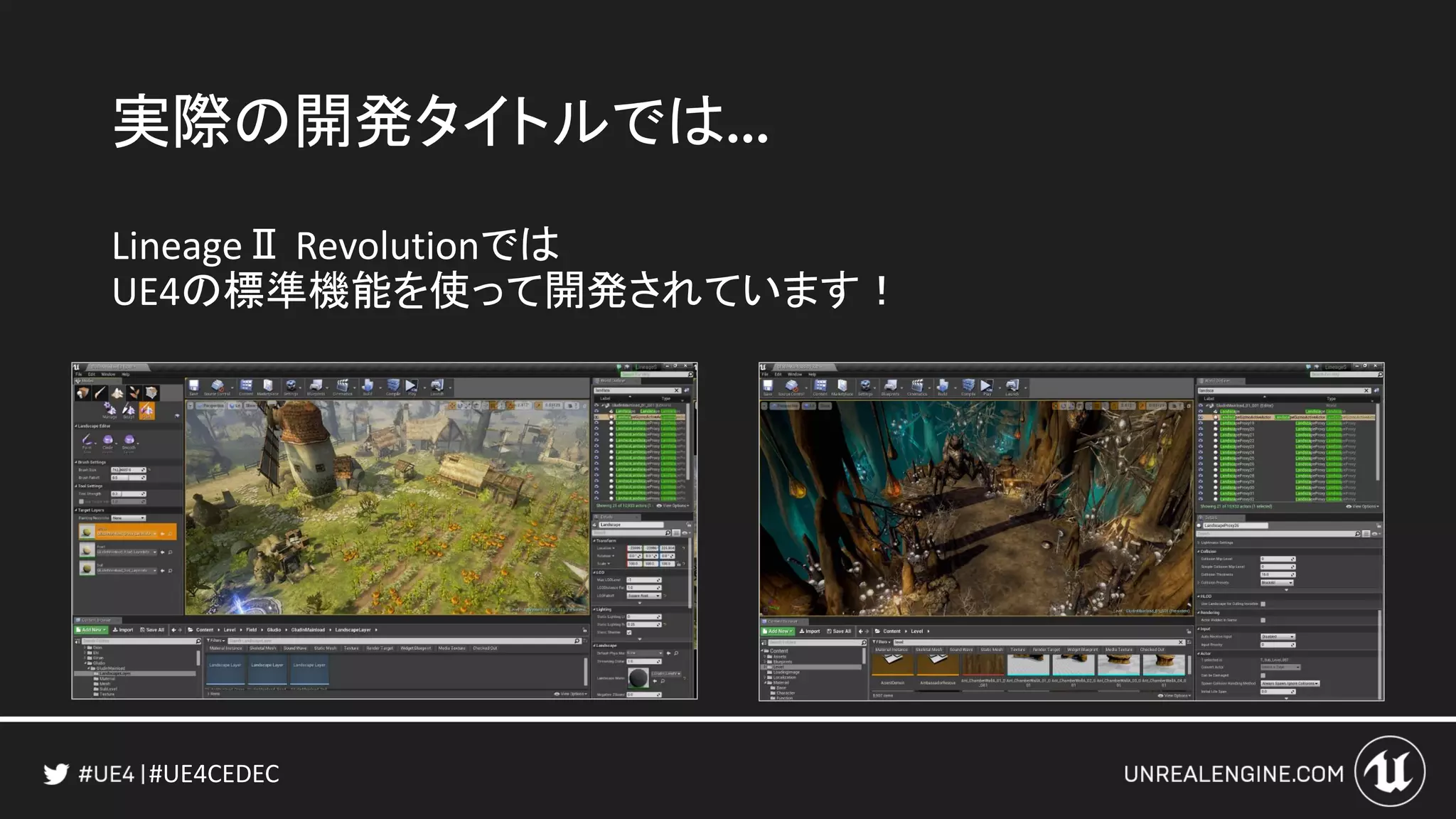
Task: Click Launch icon in right editor toolbar
Action: click(x=1012, y=387)
